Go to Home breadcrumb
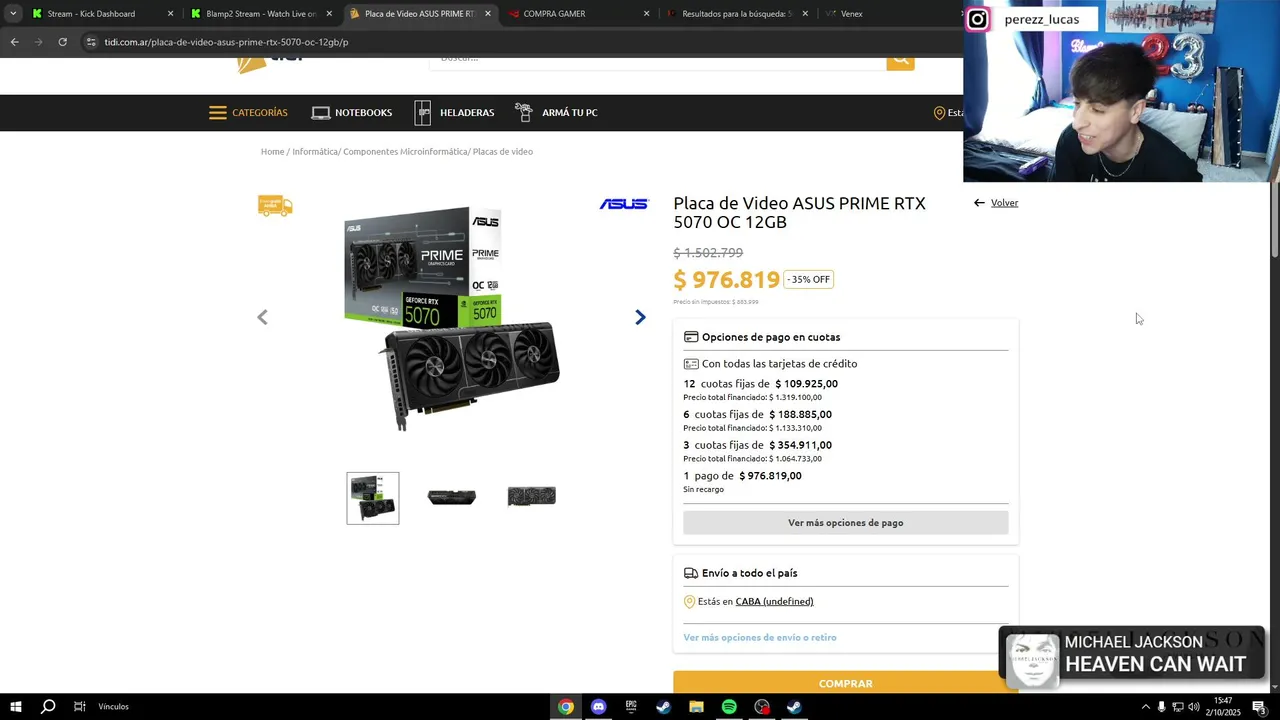 (272, 152)
